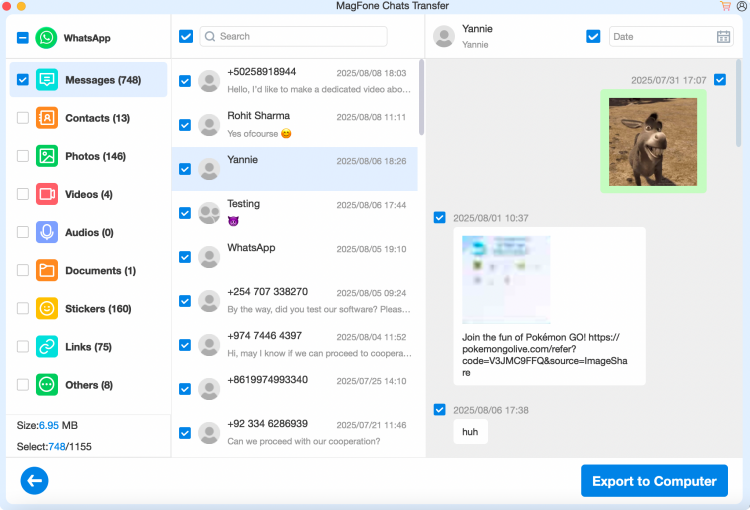Click the message pane scrollbar
Viewport: 750px width, 510px height.
[x=739, y=103]
